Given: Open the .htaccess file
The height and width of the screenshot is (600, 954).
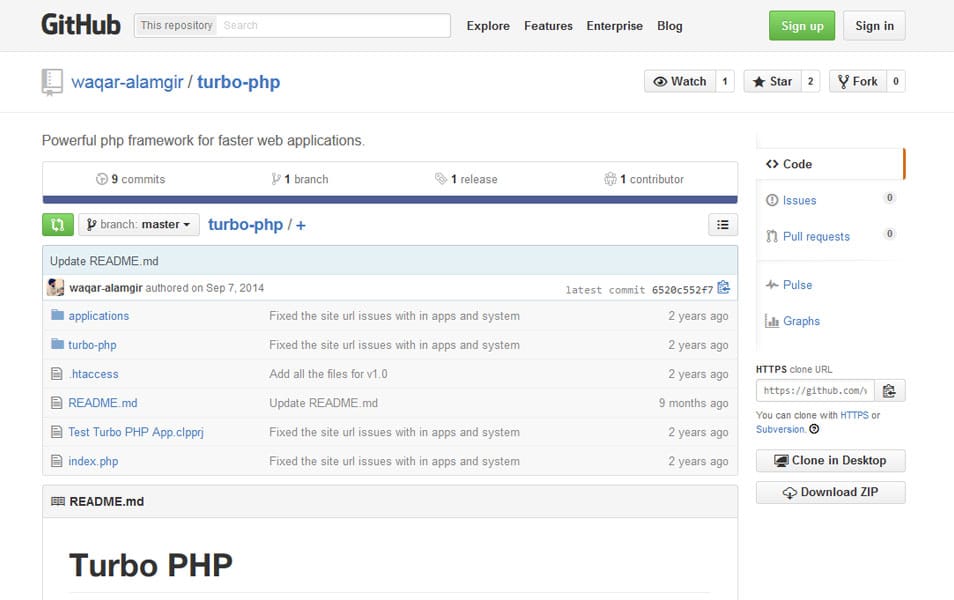Looking at the screenshot, I should pos(94,374).
